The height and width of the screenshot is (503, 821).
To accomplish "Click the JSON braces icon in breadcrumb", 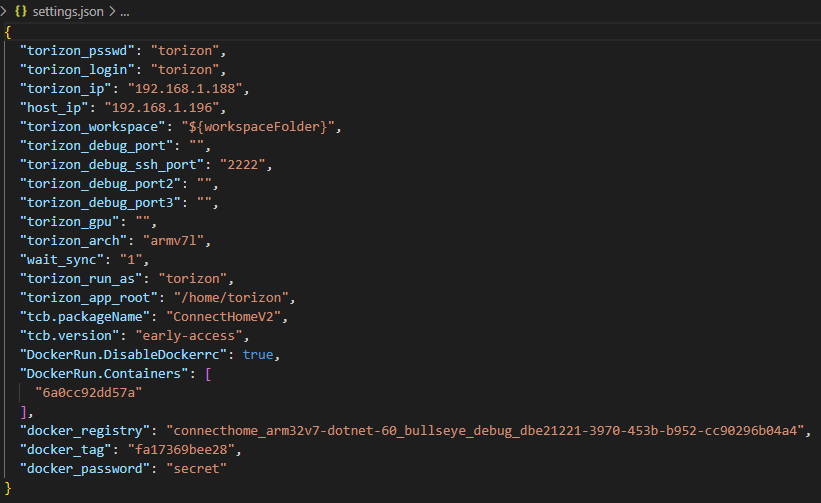I will tap(21, 11).
